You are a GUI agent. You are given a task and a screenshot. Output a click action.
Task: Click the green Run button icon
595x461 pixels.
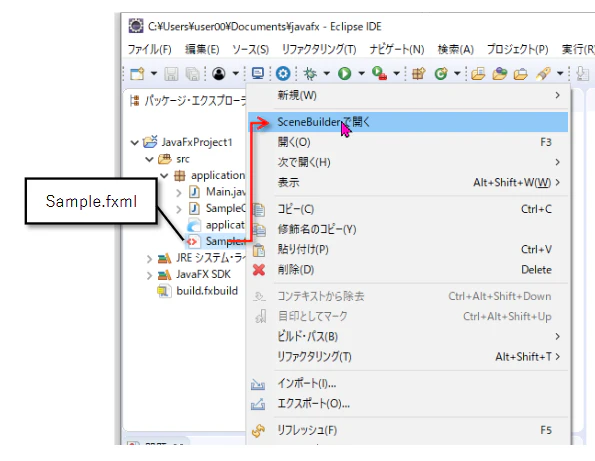[x=345, y=73]
